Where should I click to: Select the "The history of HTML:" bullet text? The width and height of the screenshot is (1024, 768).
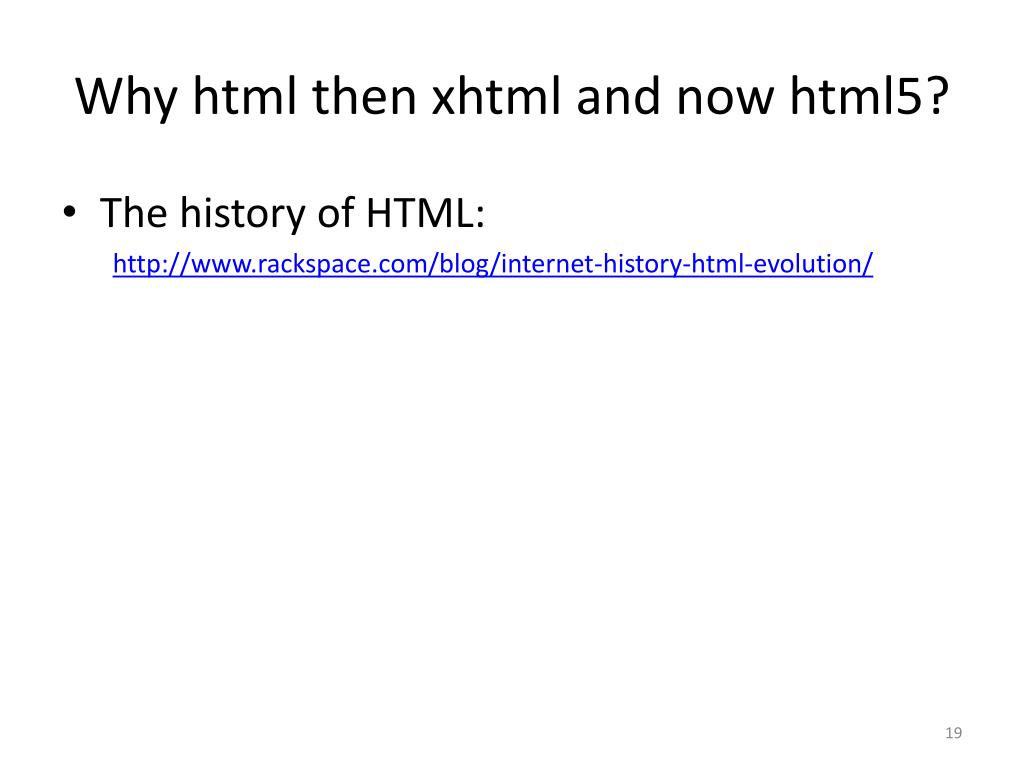pos(292,212)
